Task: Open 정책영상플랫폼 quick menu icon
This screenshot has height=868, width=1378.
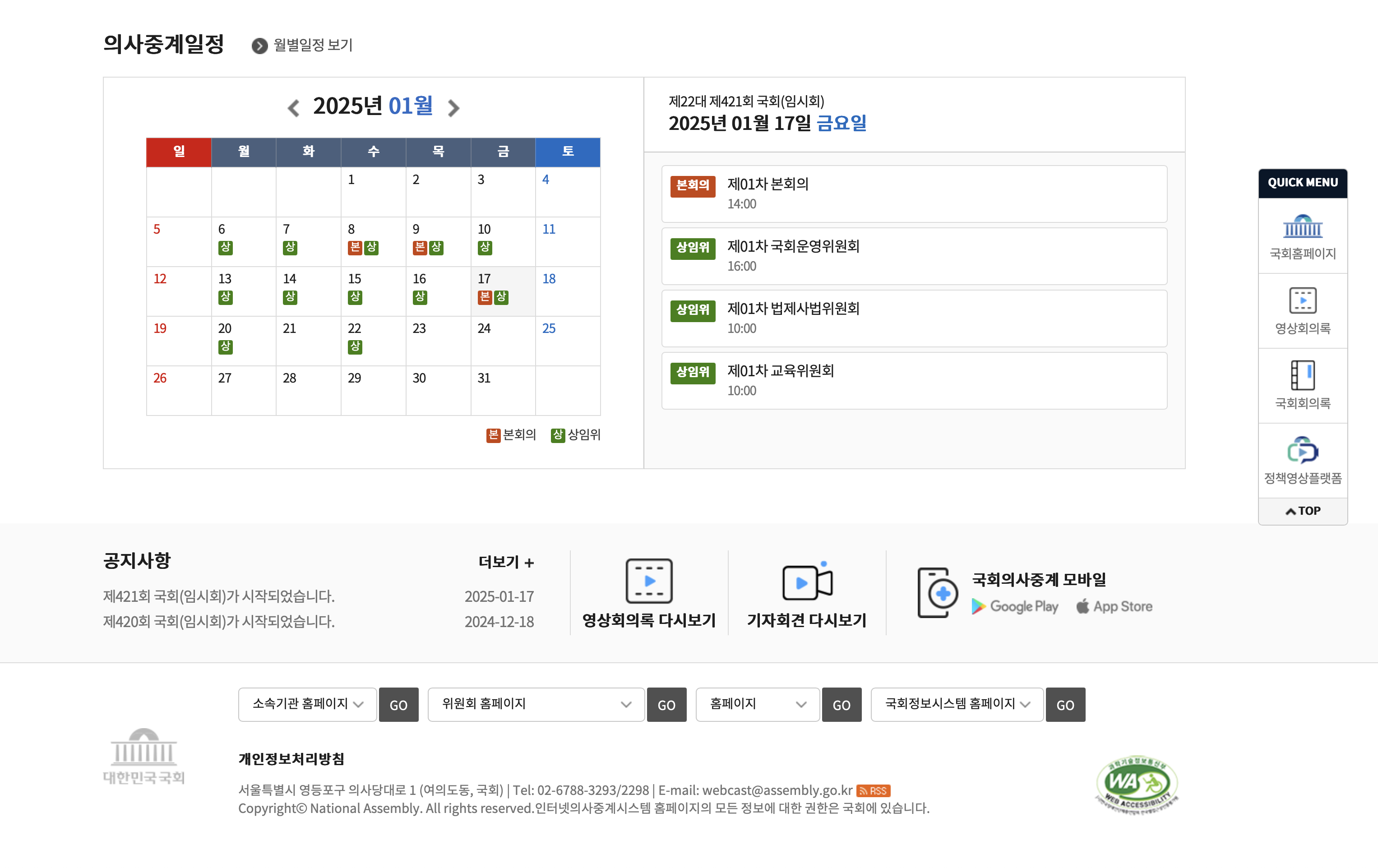Action: point(1302,451)
